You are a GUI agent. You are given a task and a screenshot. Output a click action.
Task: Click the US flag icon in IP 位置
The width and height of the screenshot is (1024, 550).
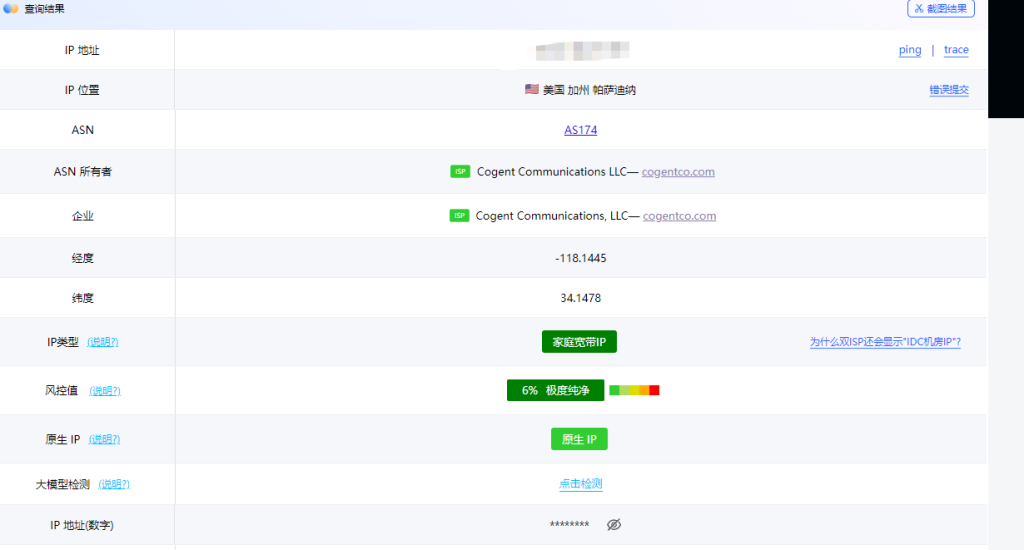click(x=532, y=89)
